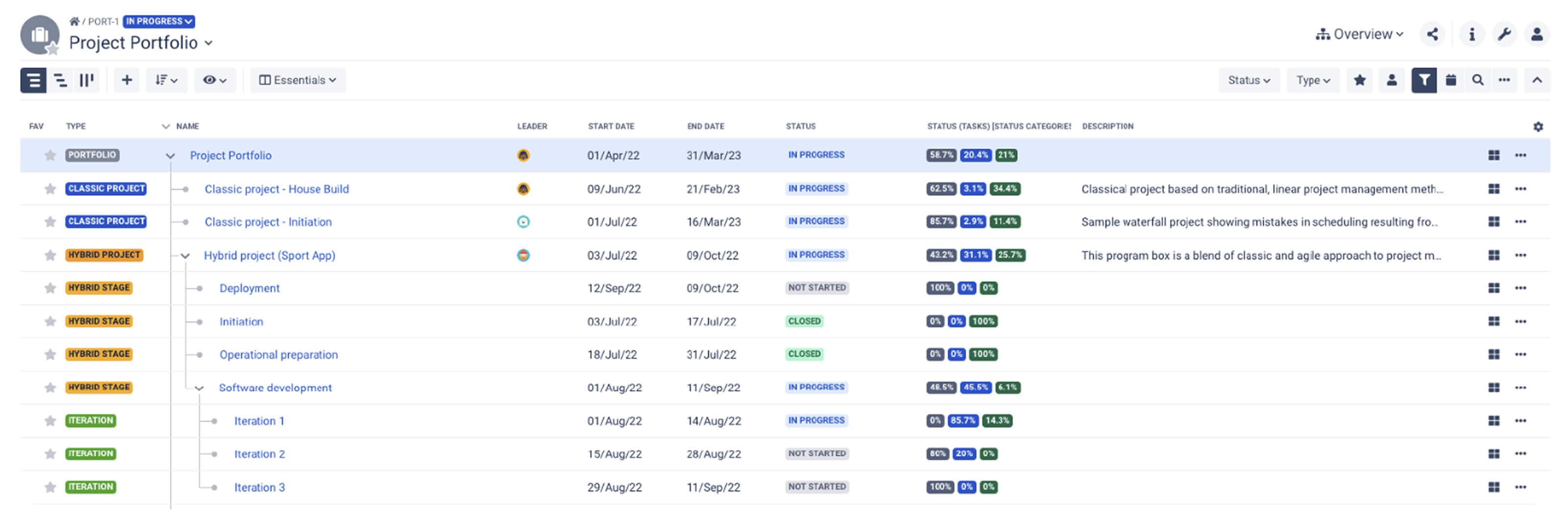The image size is (1568, 521).
Task: Open the Classic project - Initiation link
Action: [x=268, y=222]
